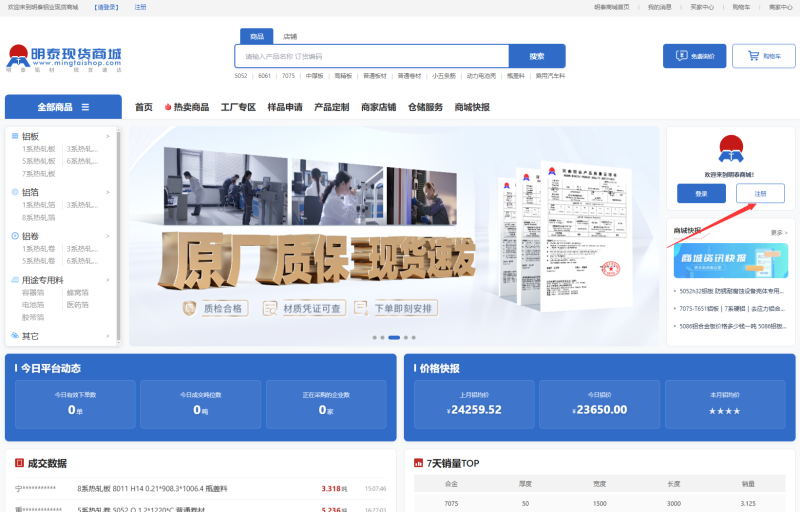The image size is (800, 512).
Task: Select the first carousel indicator dot
Action: click(x=374, y=338)
